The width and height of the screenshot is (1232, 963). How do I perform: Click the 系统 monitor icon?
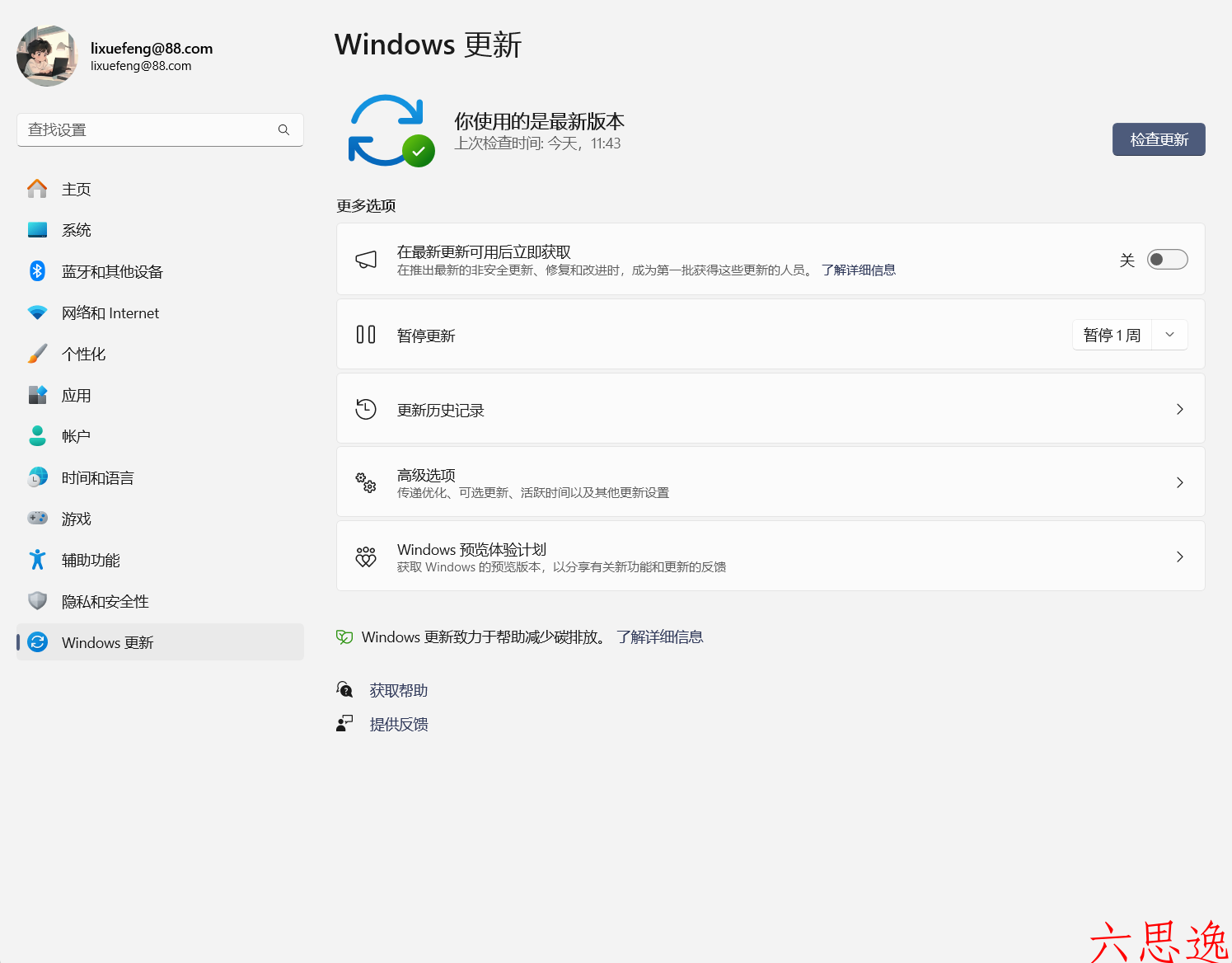point(37,230)
